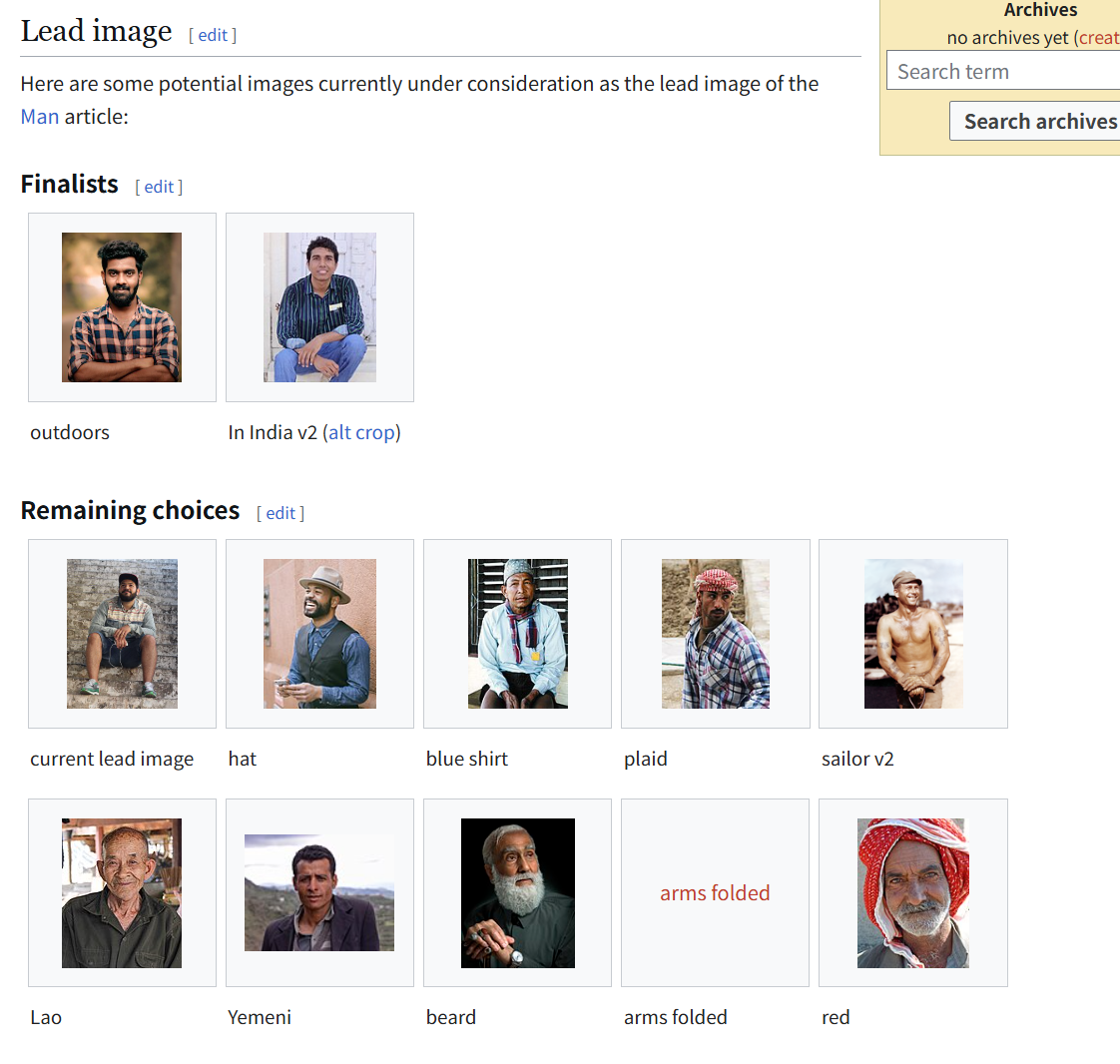Select the 'Lao' caption text

coord(46,1017)
